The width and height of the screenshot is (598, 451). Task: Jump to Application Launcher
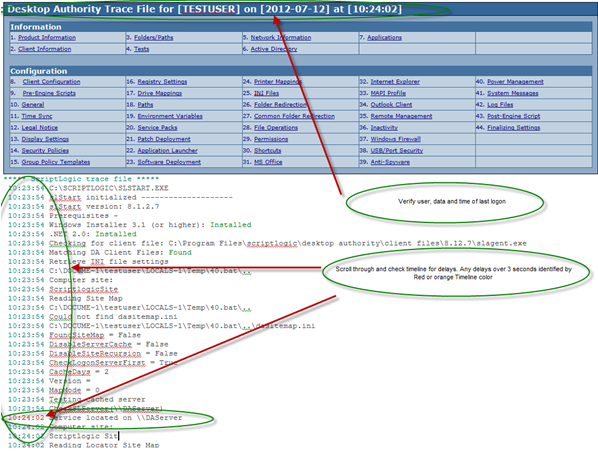(167, 150)
